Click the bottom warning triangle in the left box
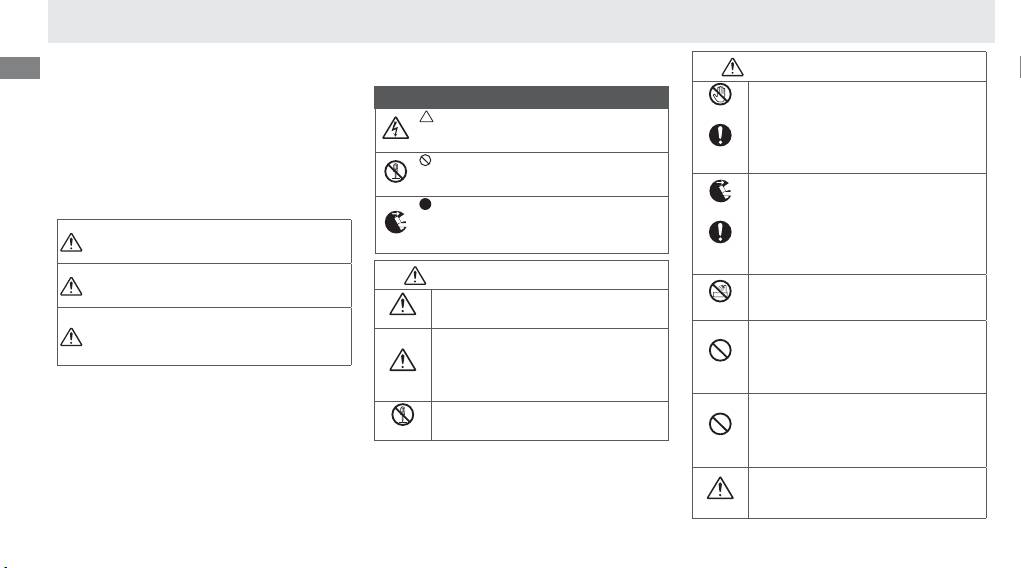Screen dimensions: 1021x568 point(71,336)
